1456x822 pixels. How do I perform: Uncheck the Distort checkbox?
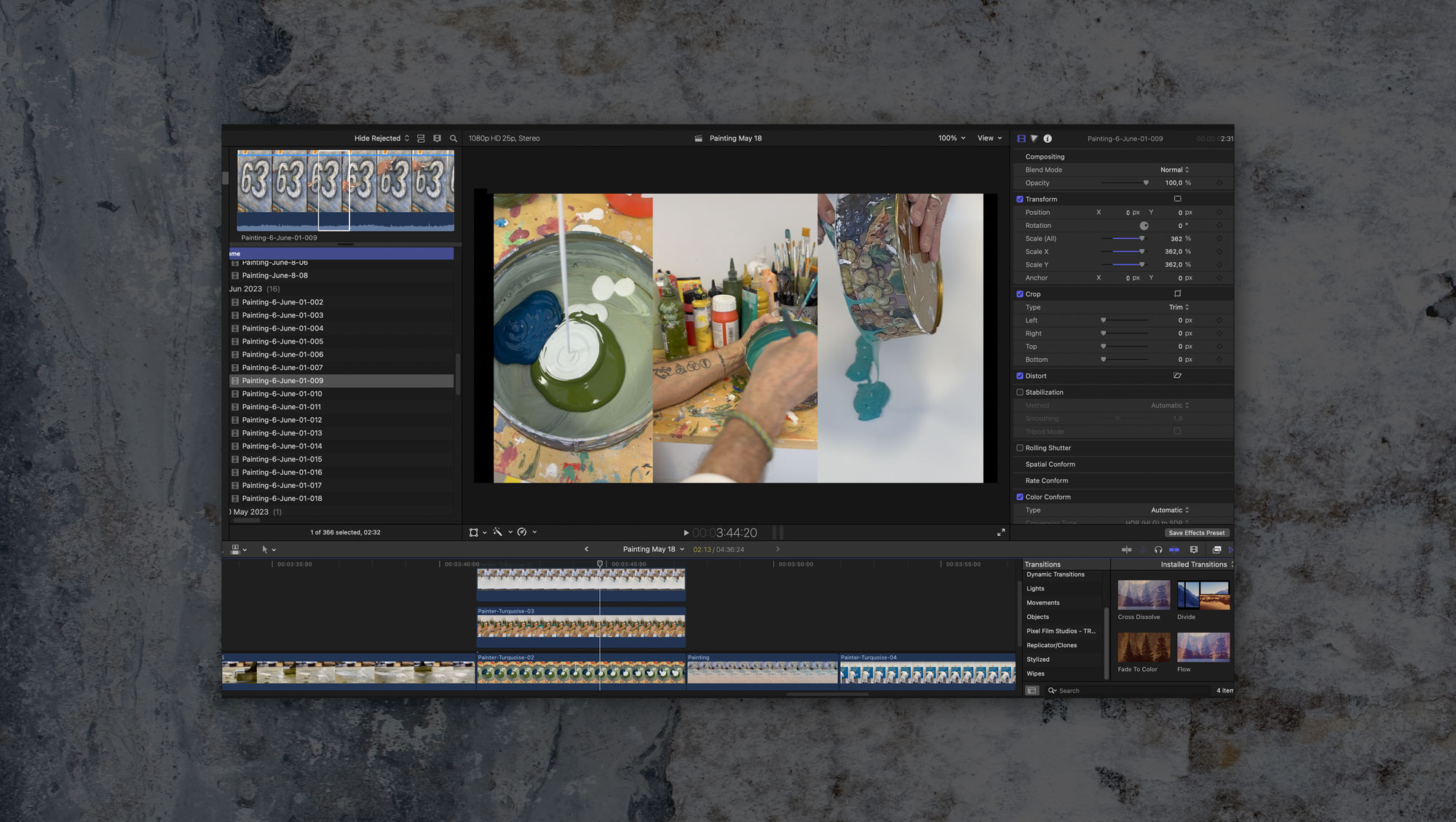[1020, 376]
